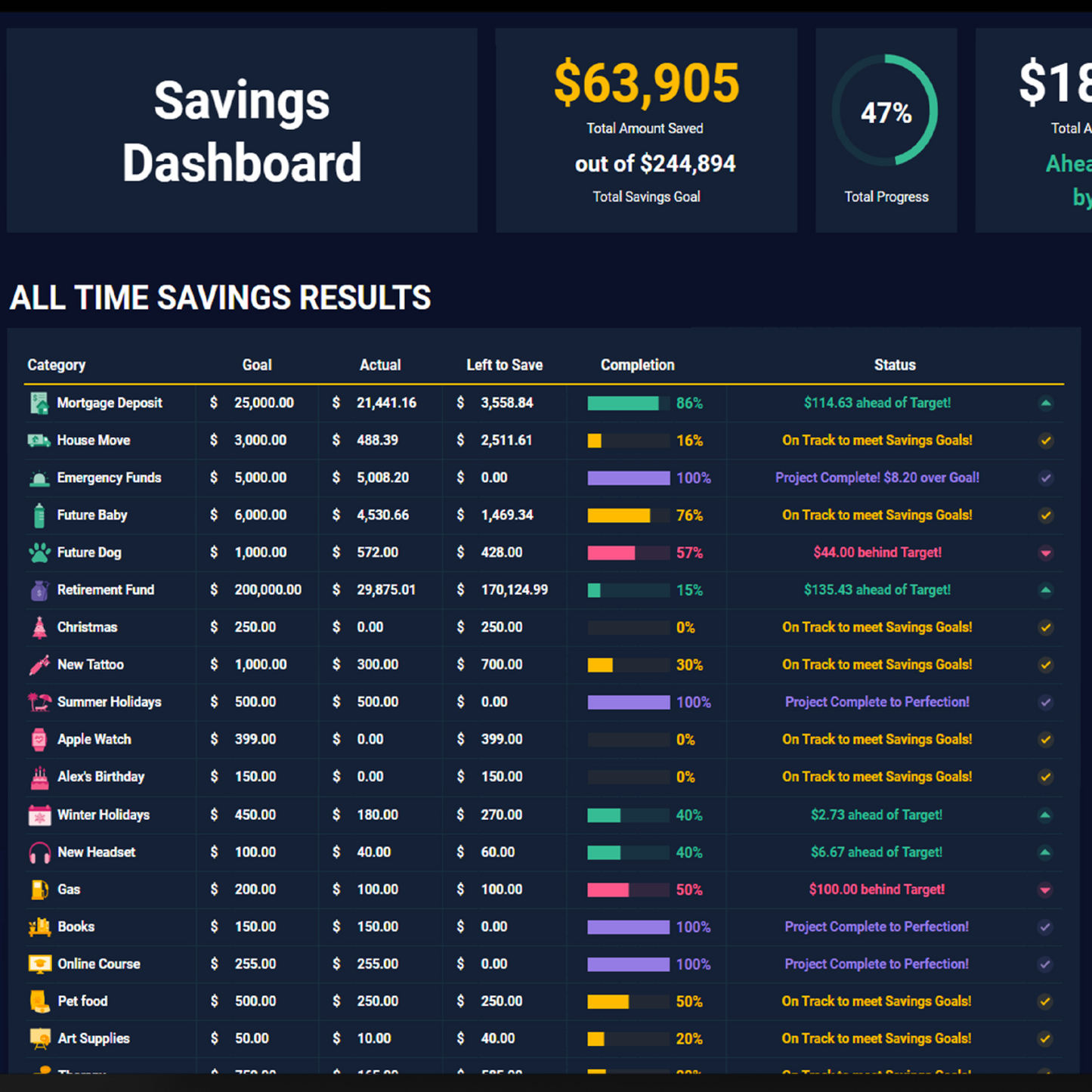Image resolution: width=1092 pixels, height=1092 pixels.
Task: Select the Goal column header
Action: [257, 365]
